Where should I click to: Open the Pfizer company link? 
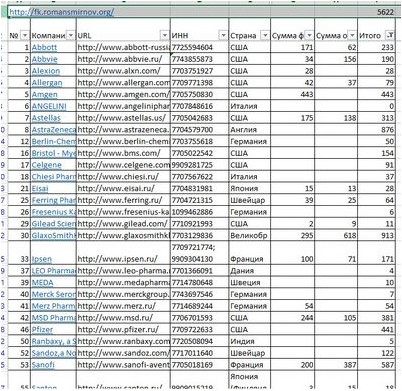[x=42, y=329]
